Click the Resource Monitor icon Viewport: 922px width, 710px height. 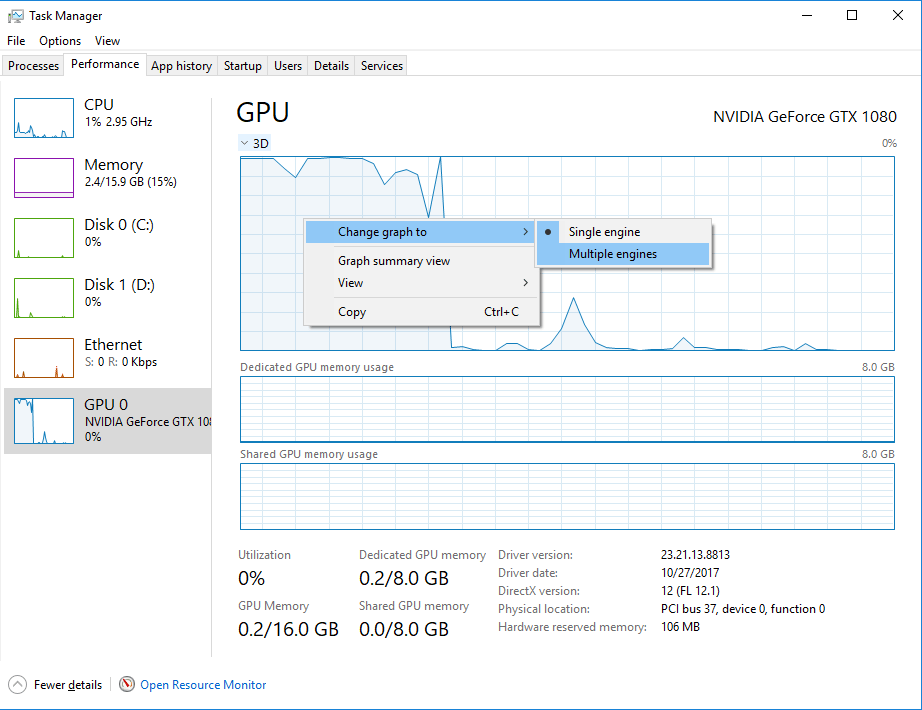point(127,684)
